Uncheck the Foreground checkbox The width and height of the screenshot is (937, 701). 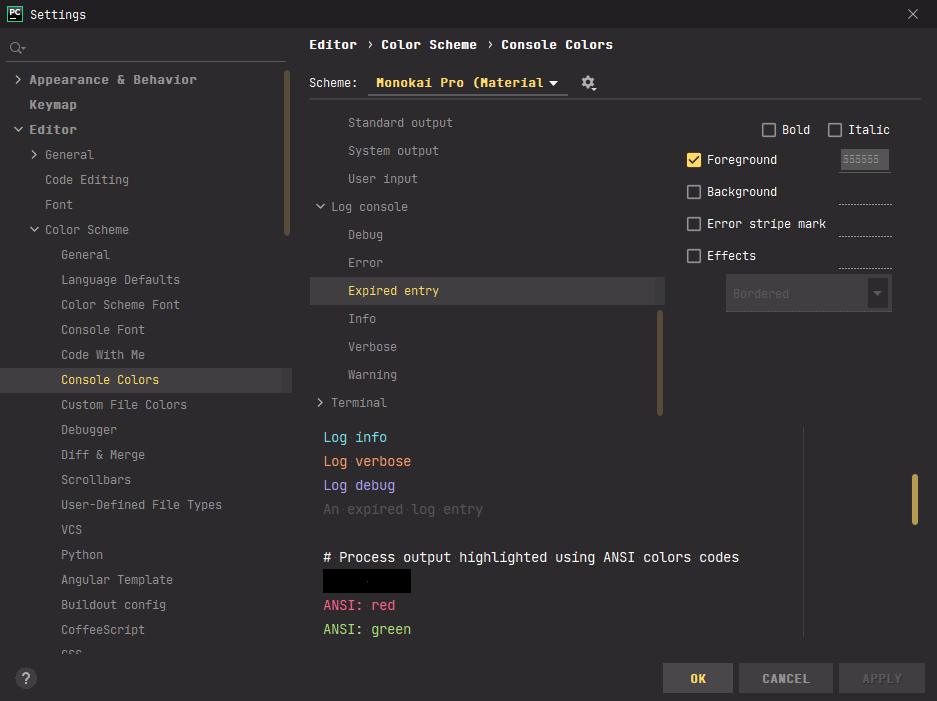tap(694, 160)
